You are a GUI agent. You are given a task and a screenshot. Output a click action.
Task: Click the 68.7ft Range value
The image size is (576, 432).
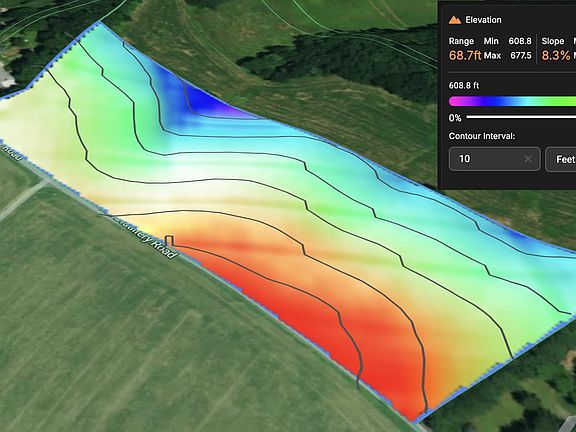(465, 55)
